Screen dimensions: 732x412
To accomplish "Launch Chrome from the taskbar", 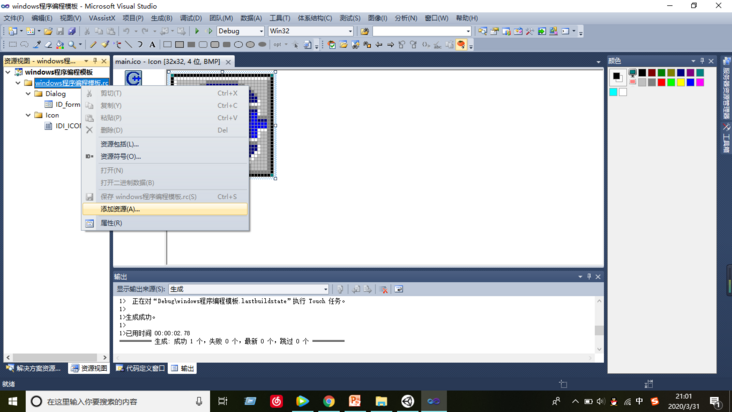I will coord(329,401).
